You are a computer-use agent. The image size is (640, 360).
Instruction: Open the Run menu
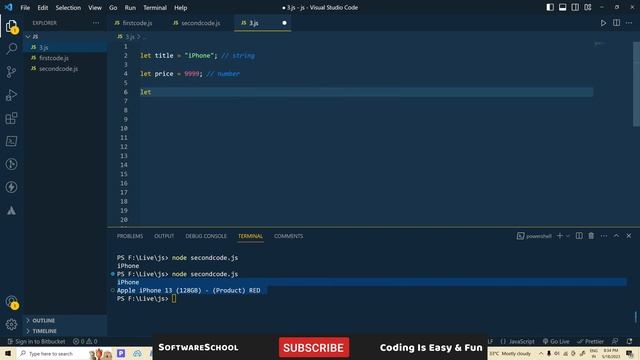(130, 7)
